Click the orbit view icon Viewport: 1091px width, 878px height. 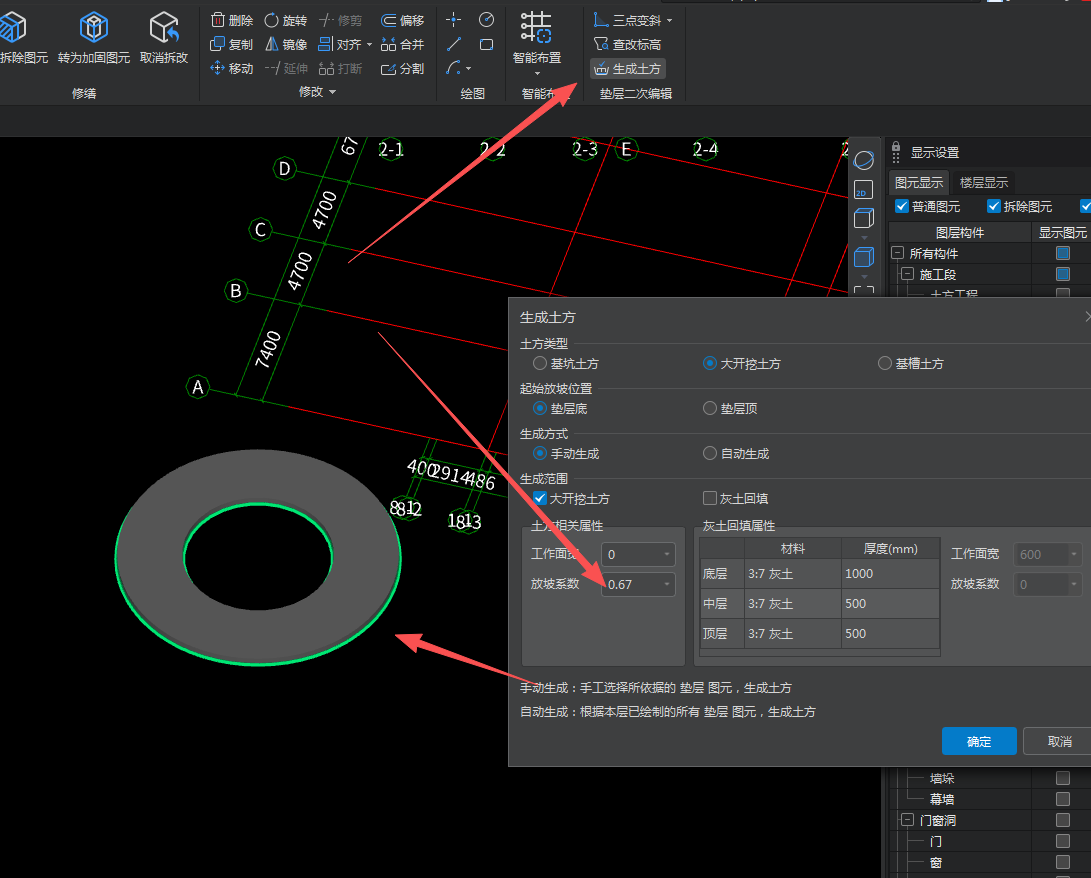point(863,161)
